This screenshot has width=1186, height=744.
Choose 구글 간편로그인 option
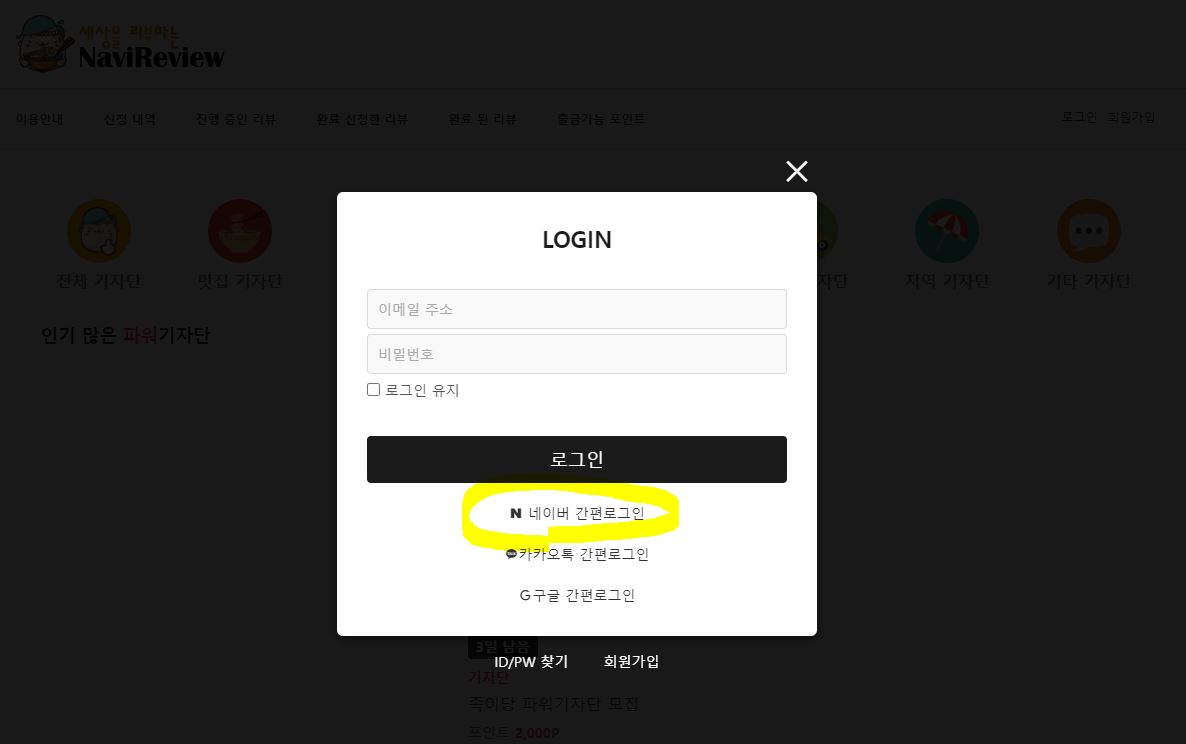tap(577, 595)
